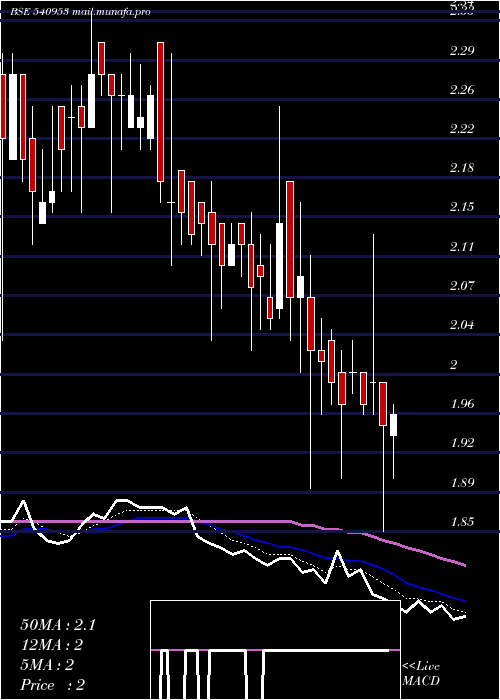Click the 2.15 price axis label
Viewport: 500px width, 700px height.
[x=462, y=207]
